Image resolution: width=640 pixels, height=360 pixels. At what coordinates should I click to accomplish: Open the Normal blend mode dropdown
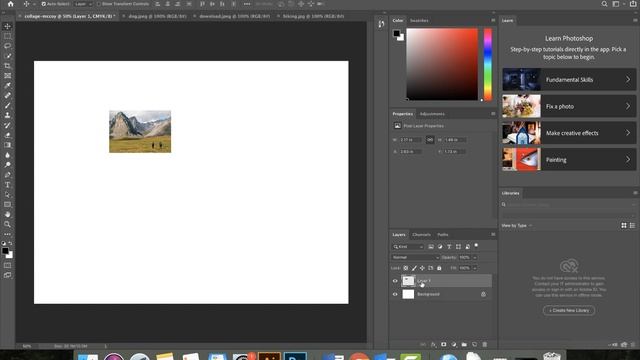[415, 258]
